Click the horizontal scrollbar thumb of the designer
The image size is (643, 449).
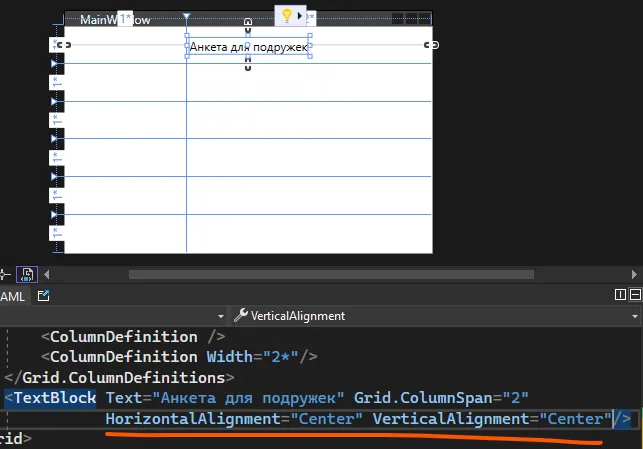click(331, 274)
